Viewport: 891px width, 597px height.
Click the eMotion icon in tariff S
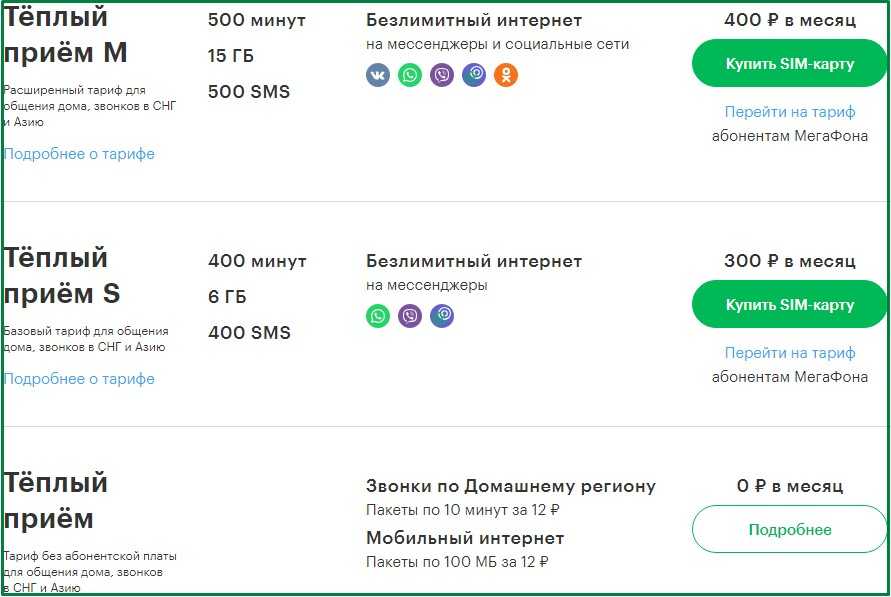tap(442, 316)
